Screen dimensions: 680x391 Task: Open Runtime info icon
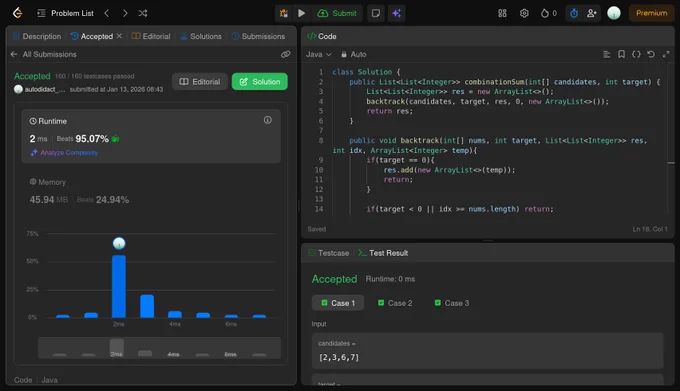[x=268, y=120]
